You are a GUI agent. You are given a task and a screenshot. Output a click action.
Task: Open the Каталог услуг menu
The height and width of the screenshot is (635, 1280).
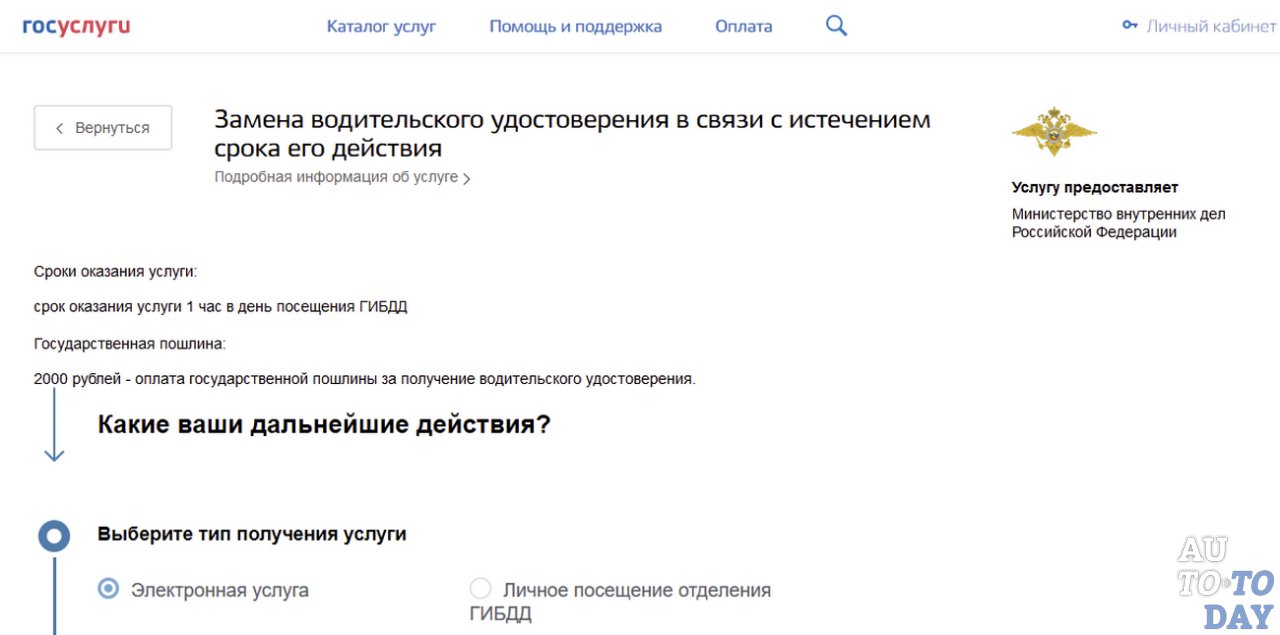tap(381, 27)
